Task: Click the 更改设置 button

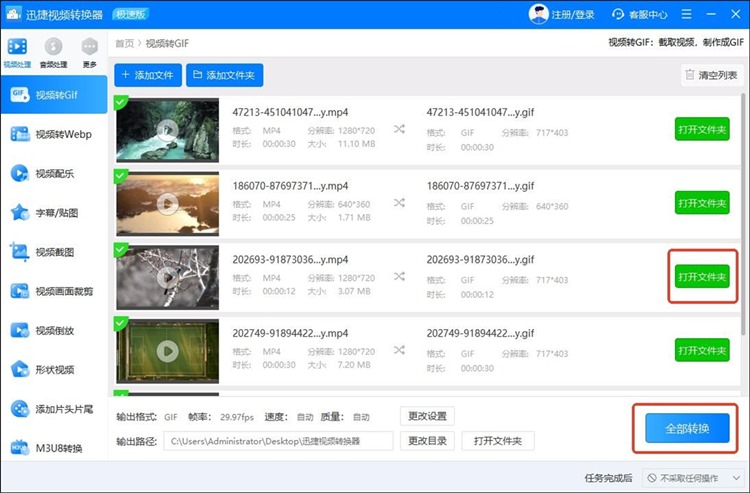Action: [x=427, y=416]
